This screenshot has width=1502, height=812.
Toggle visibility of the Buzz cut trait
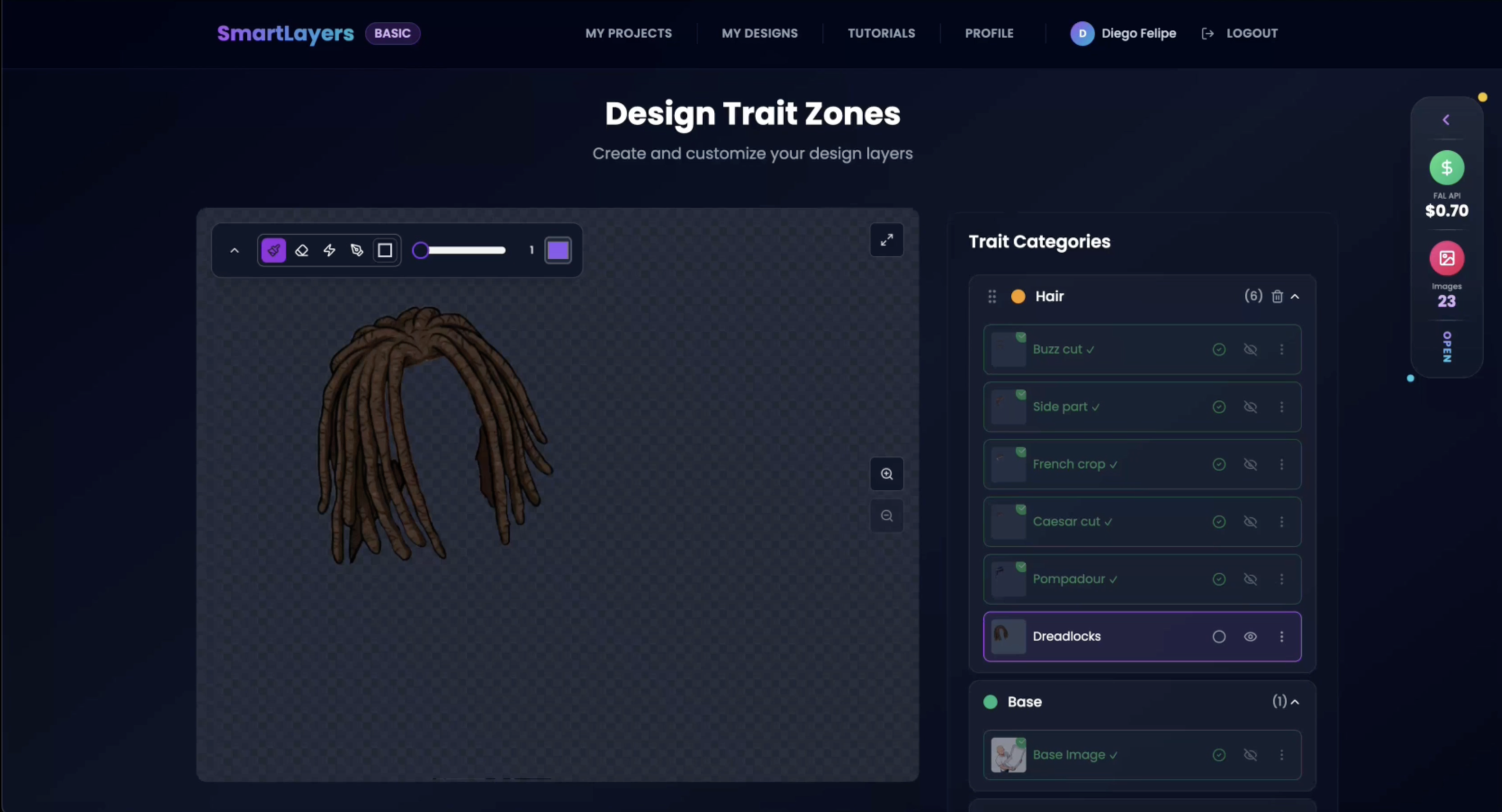[x=1250, y=348]
